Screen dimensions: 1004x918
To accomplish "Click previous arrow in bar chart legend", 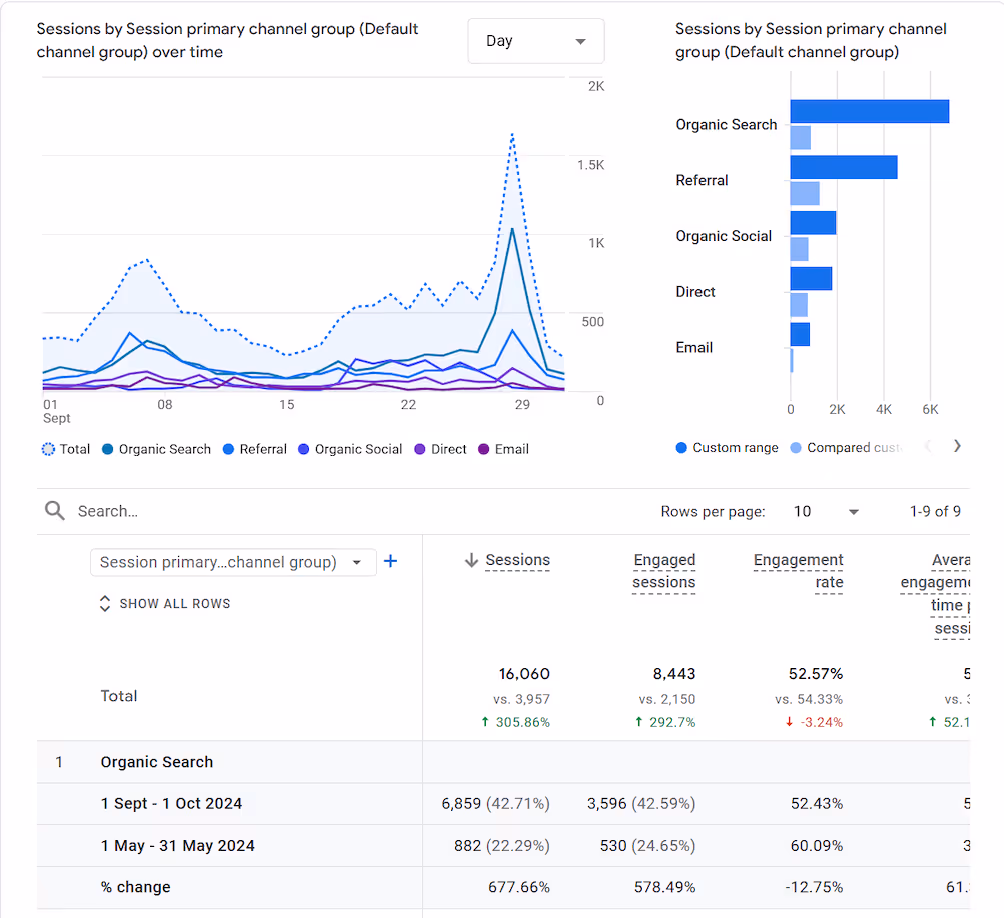I will pyautogui.click(x=927, y=447).
